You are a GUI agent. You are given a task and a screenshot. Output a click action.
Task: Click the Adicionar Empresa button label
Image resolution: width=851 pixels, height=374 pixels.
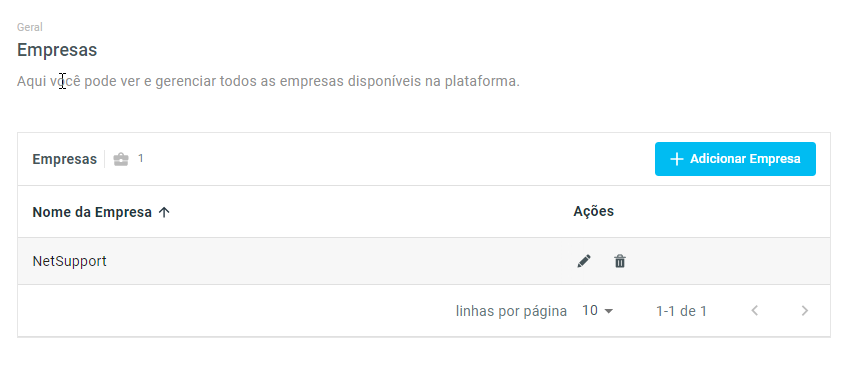tap(745, 159)
